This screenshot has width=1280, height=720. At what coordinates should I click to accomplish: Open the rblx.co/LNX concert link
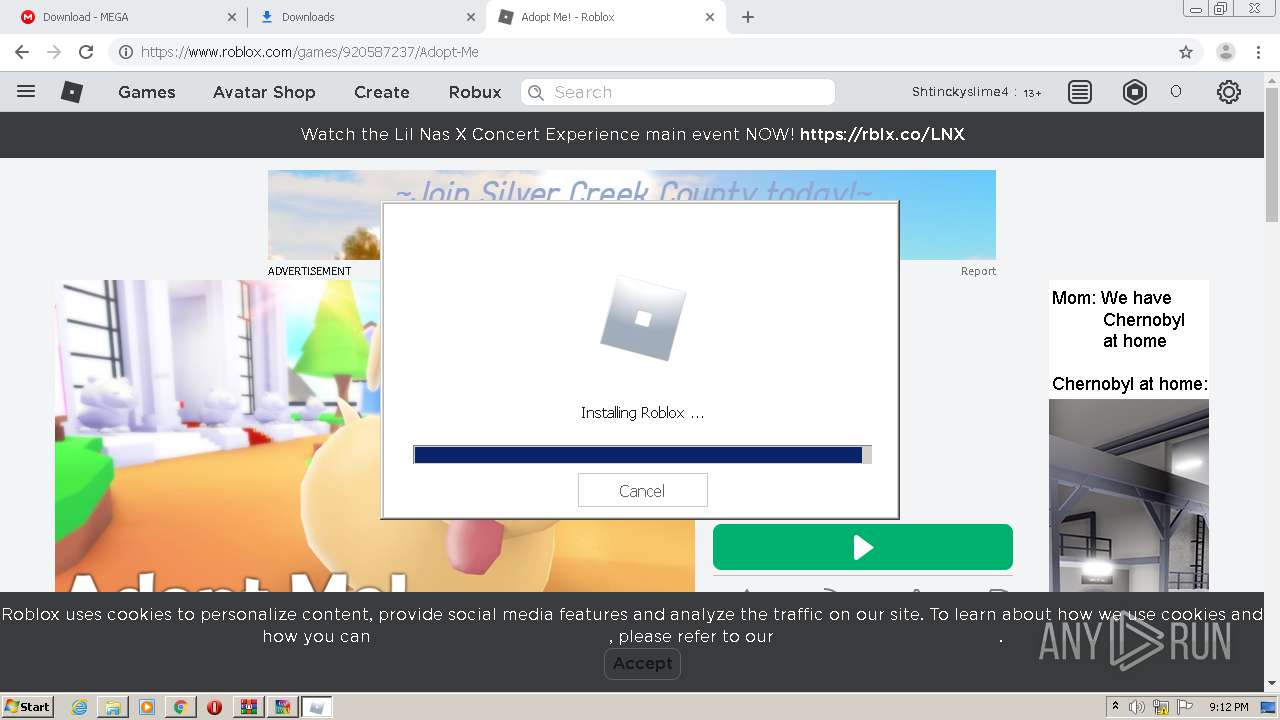click(x=882, y=134)
